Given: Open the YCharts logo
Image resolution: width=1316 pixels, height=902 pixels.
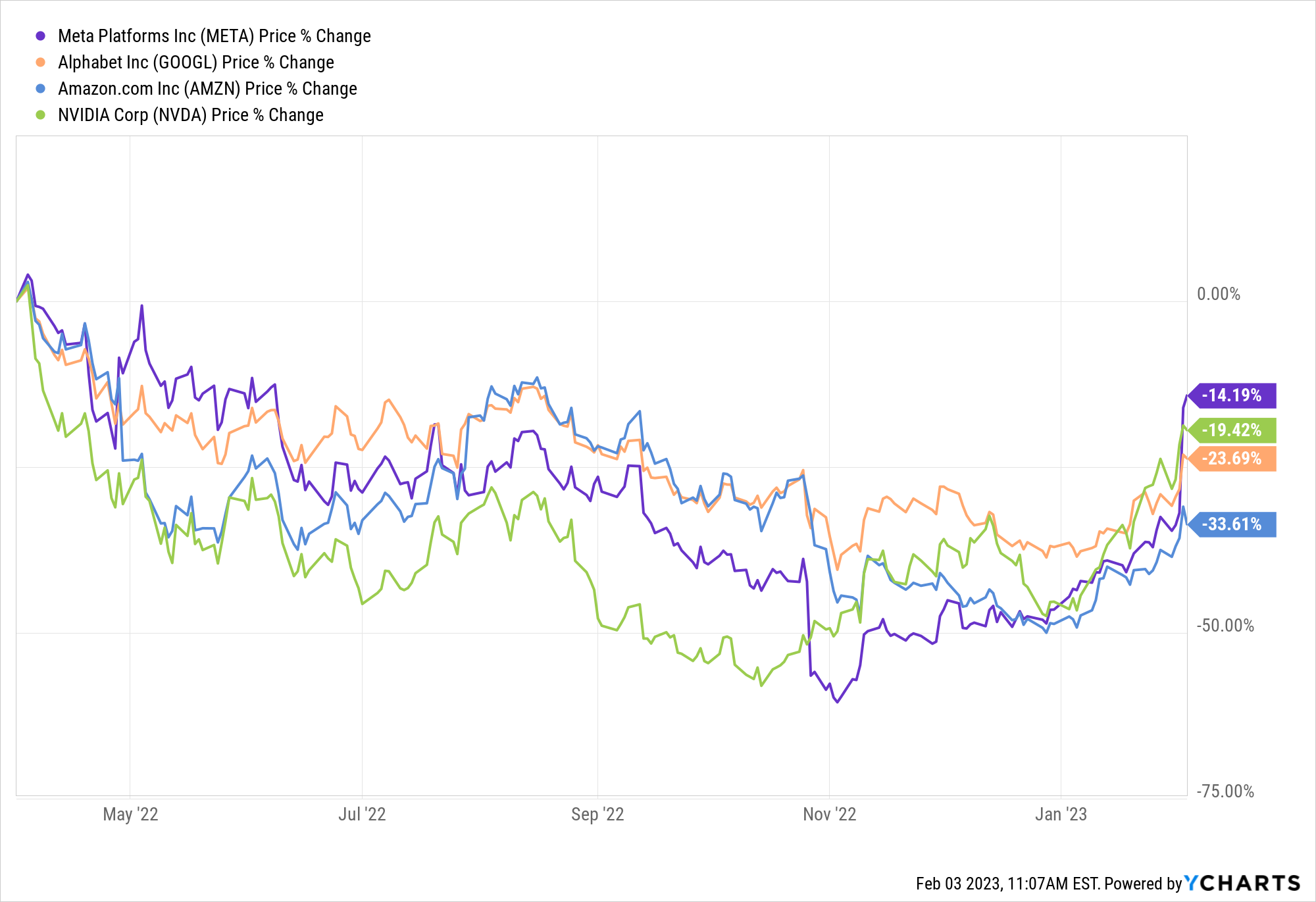Looking at the screenshot, I should point(1242,883).
